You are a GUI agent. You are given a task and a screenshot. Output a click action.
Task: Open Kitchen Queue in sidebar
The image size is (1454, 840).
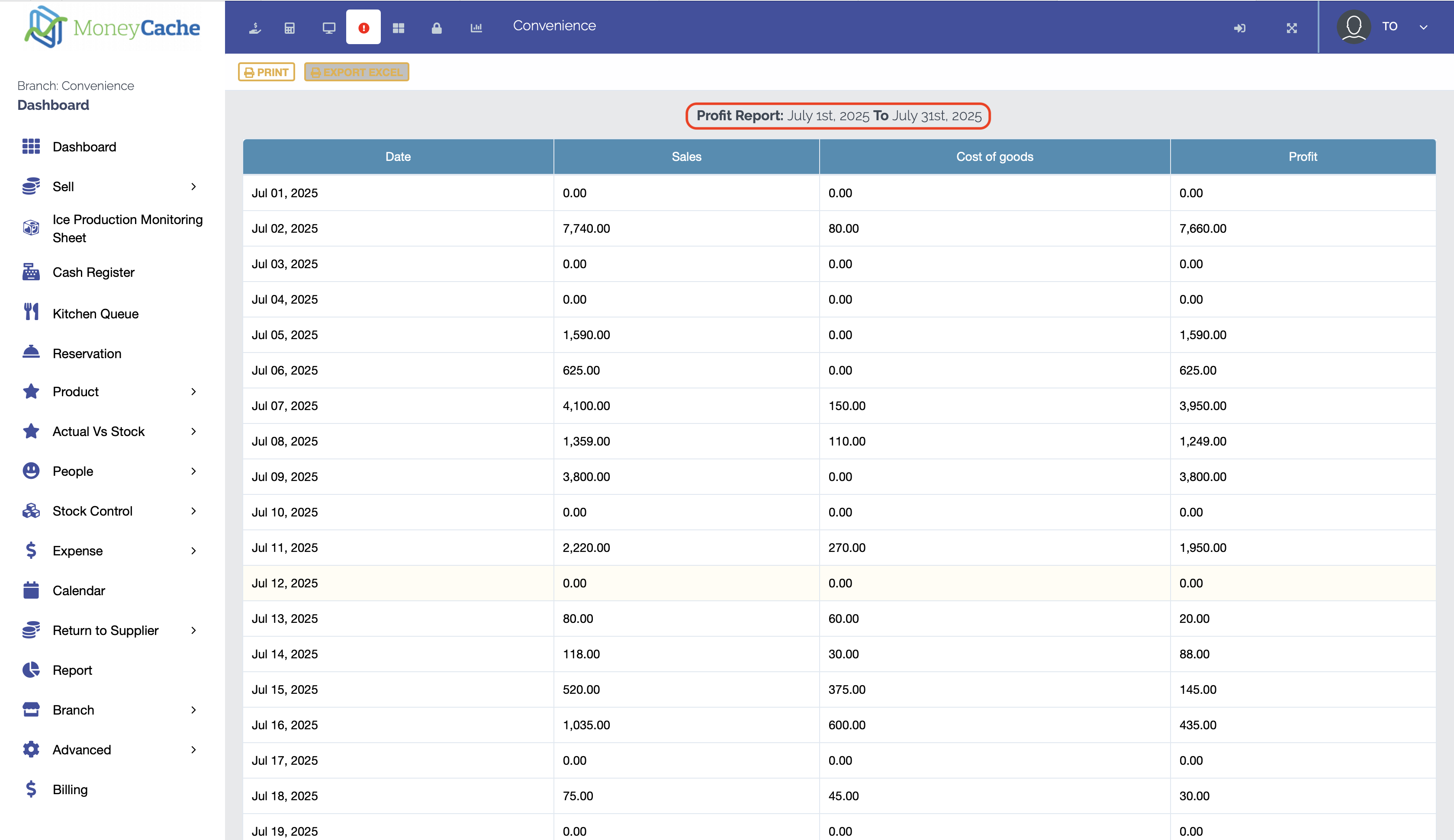pyautogui.click(x=95, y=314)
